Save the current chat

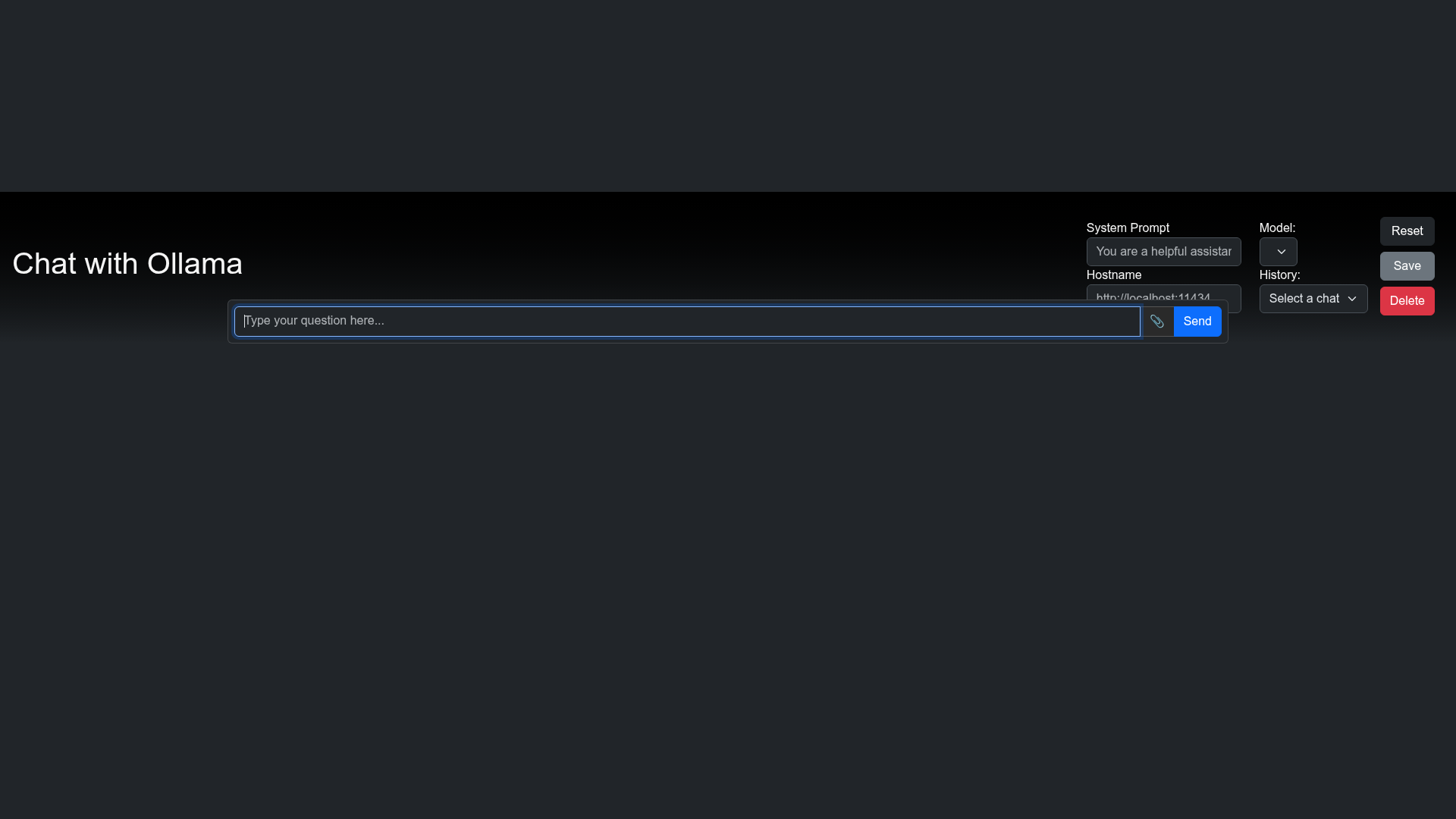(x=1407, y=266)
